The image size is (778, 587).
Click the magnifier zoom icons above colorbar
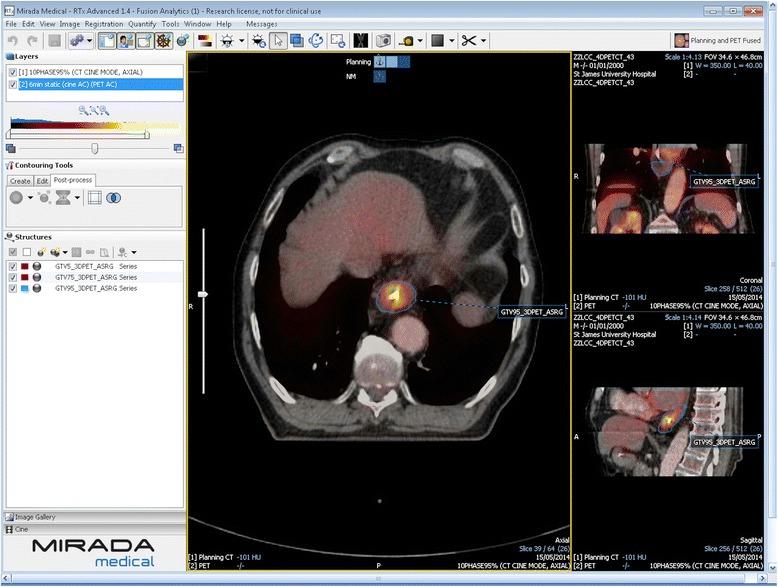(x=94, y=110)
